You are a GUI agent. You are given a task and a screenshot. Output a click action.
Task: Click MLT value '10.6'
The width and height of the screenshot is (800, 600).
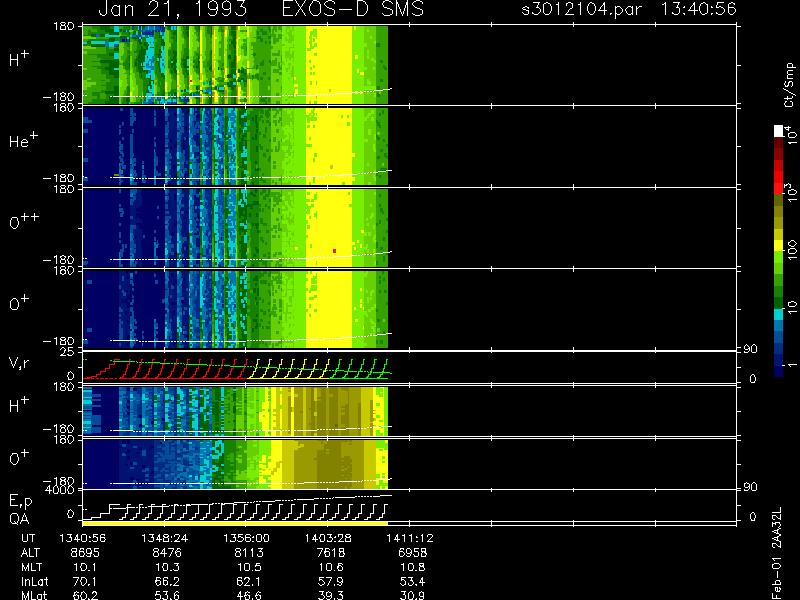coord(331,567)
